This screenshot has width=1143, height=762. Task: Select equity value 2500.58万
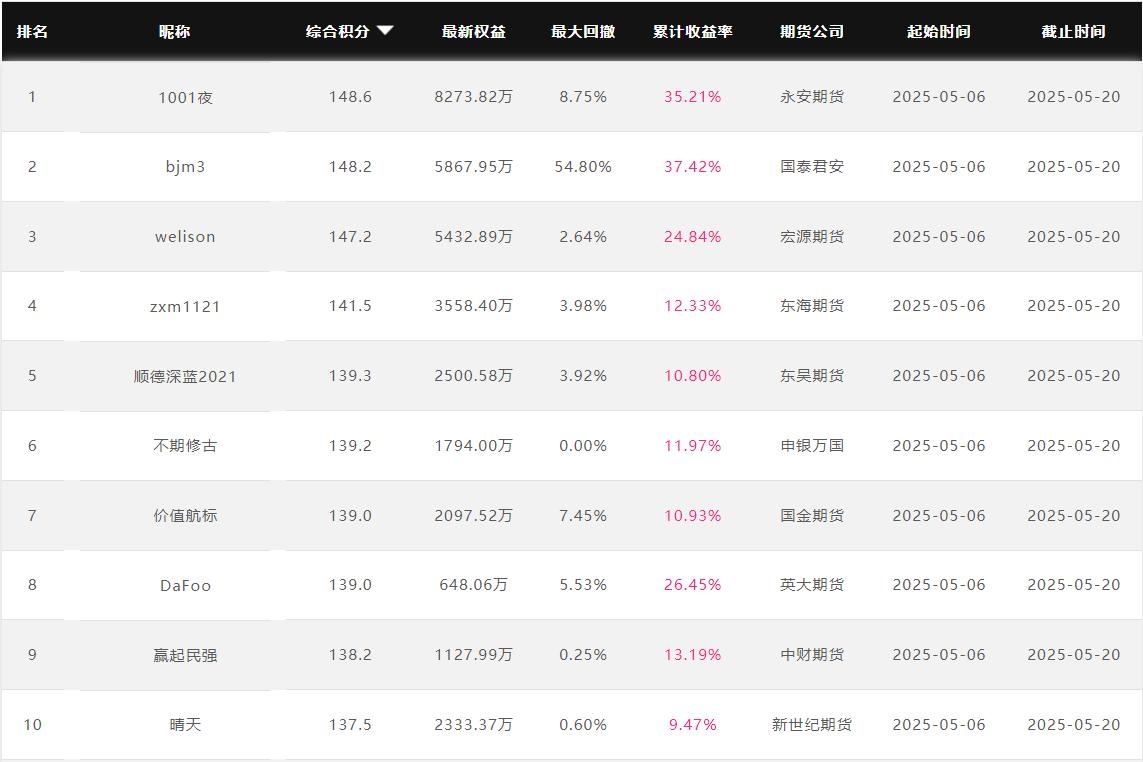pos(474,376)
